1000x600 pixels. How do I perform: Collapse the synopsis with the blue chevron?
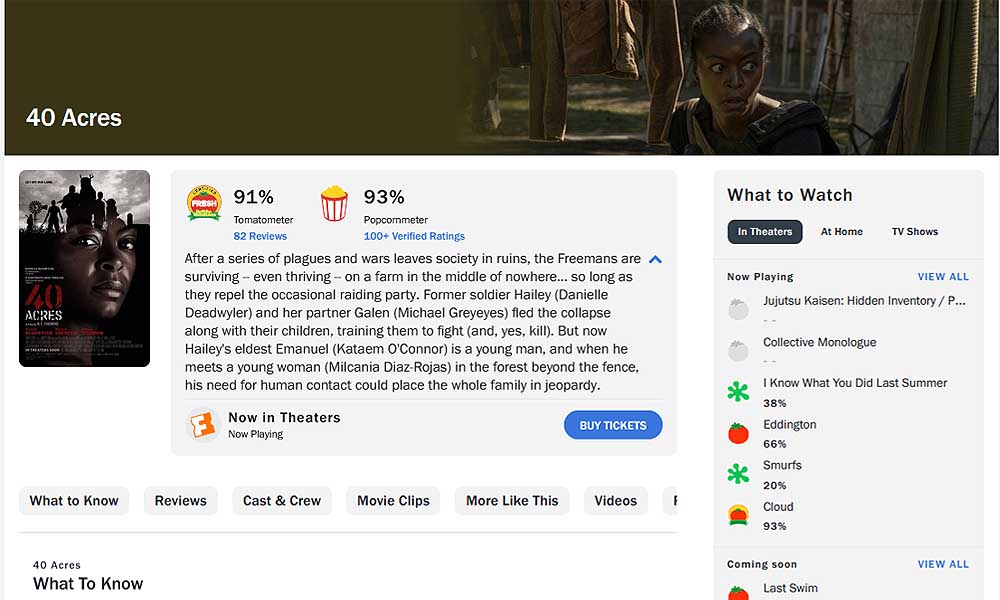pos(655,260)
